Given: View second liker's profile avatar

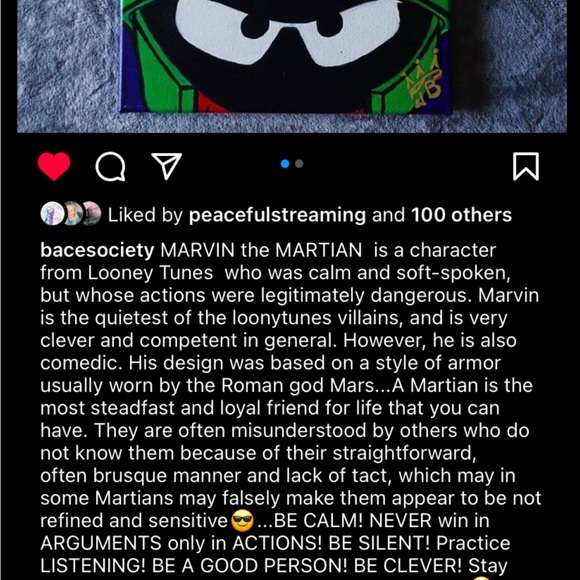Looking at the screenshot, I should pyautogui.click(x=72, y=214).
